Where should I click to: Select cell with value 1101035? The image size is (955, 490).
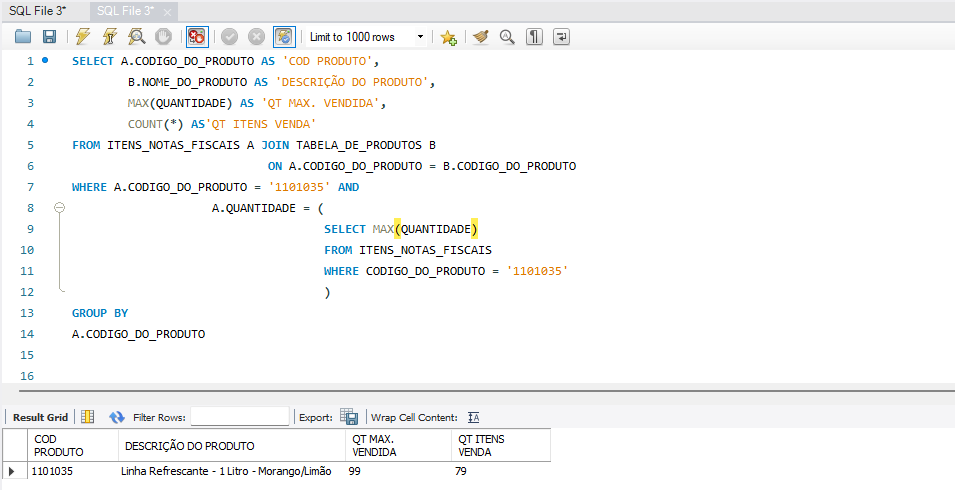coord(72,471)
